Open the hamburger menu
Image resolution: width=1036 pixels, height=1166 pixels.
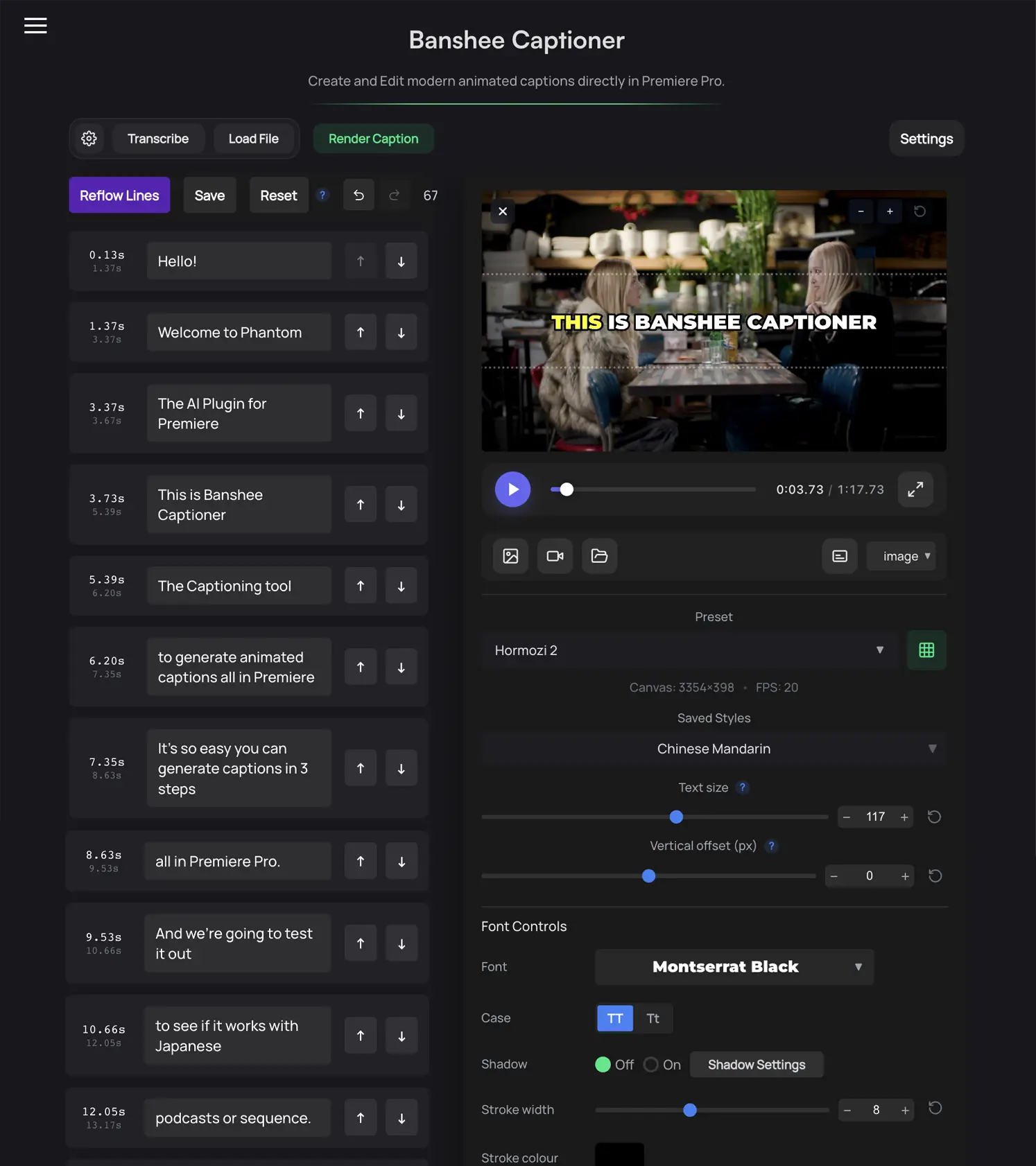35,26
